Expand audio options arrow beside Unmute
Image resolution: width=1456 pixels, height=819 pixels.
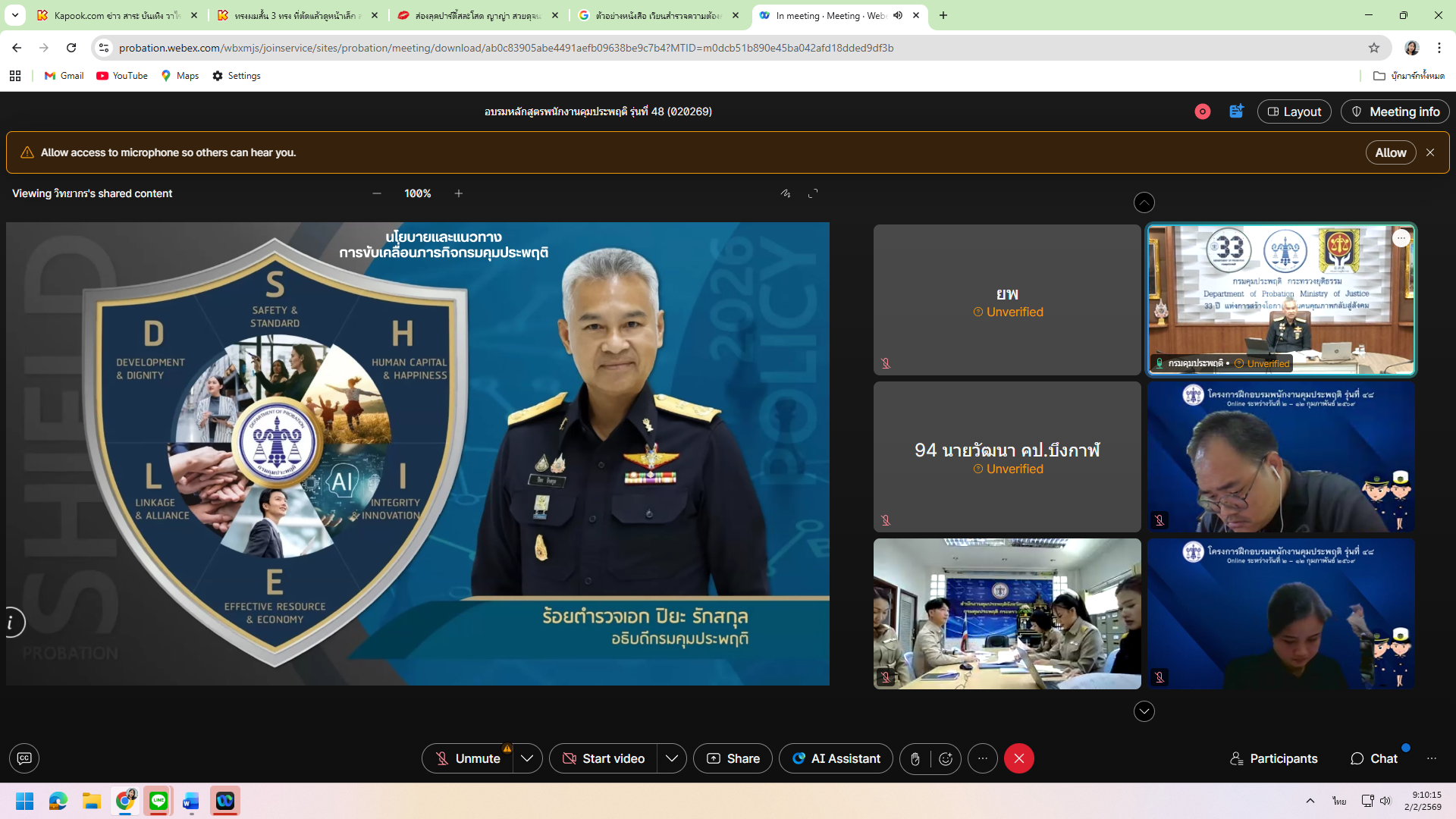(527, 758)
